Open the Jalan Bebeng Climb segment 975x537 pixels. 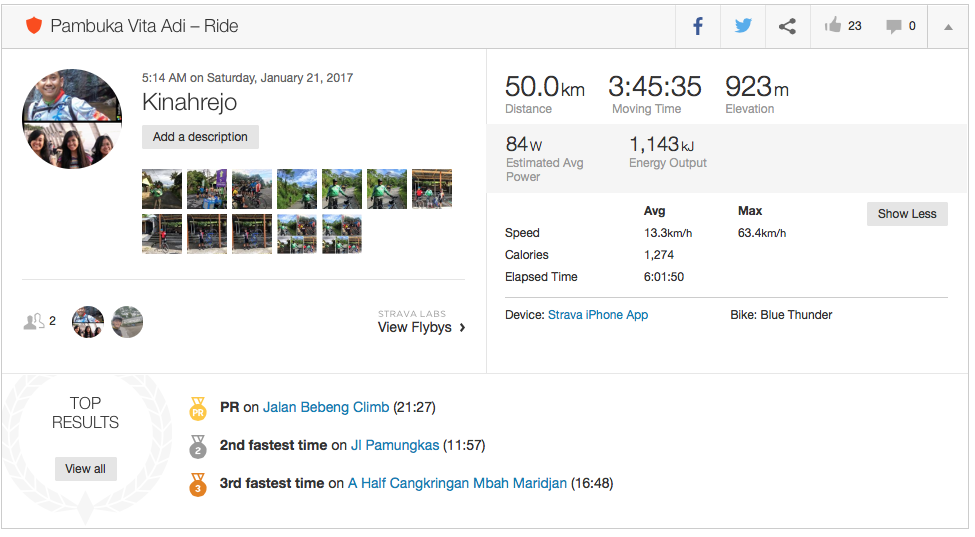pos(326,408)
